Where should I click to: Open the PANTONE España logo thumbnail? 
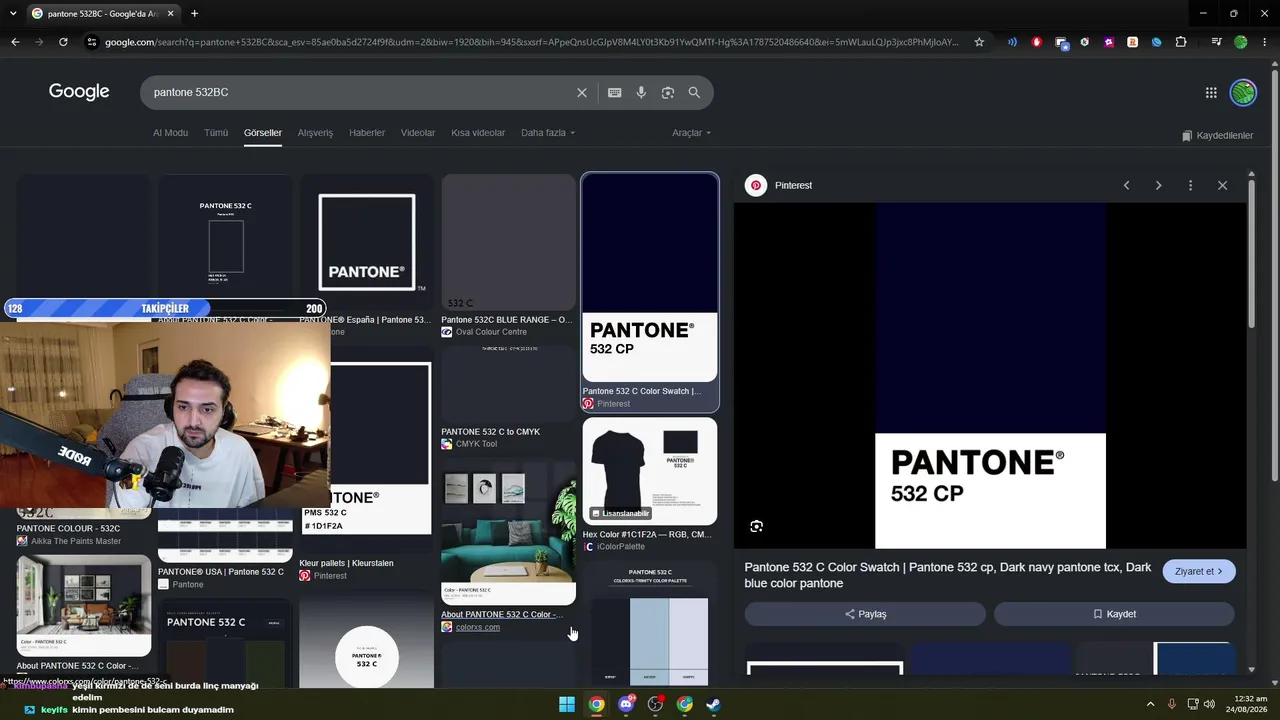(367, 242)
